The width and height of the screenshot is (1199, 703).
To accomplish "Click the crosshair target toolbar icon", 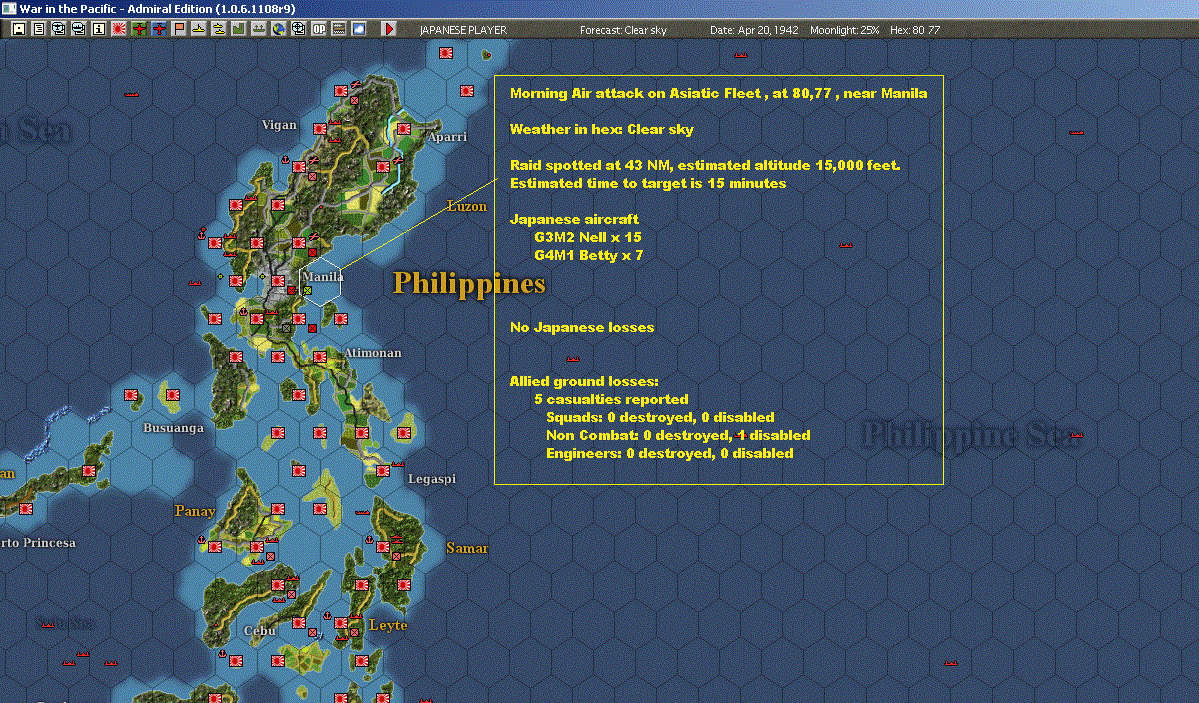I will (298, 29).
